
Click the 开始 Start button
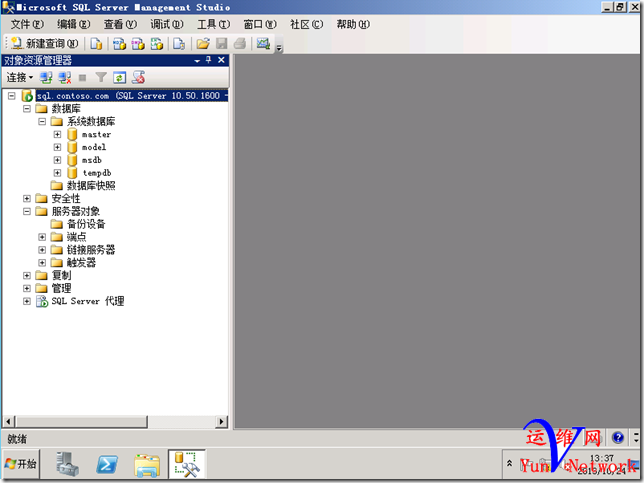[x=21, y=465]
